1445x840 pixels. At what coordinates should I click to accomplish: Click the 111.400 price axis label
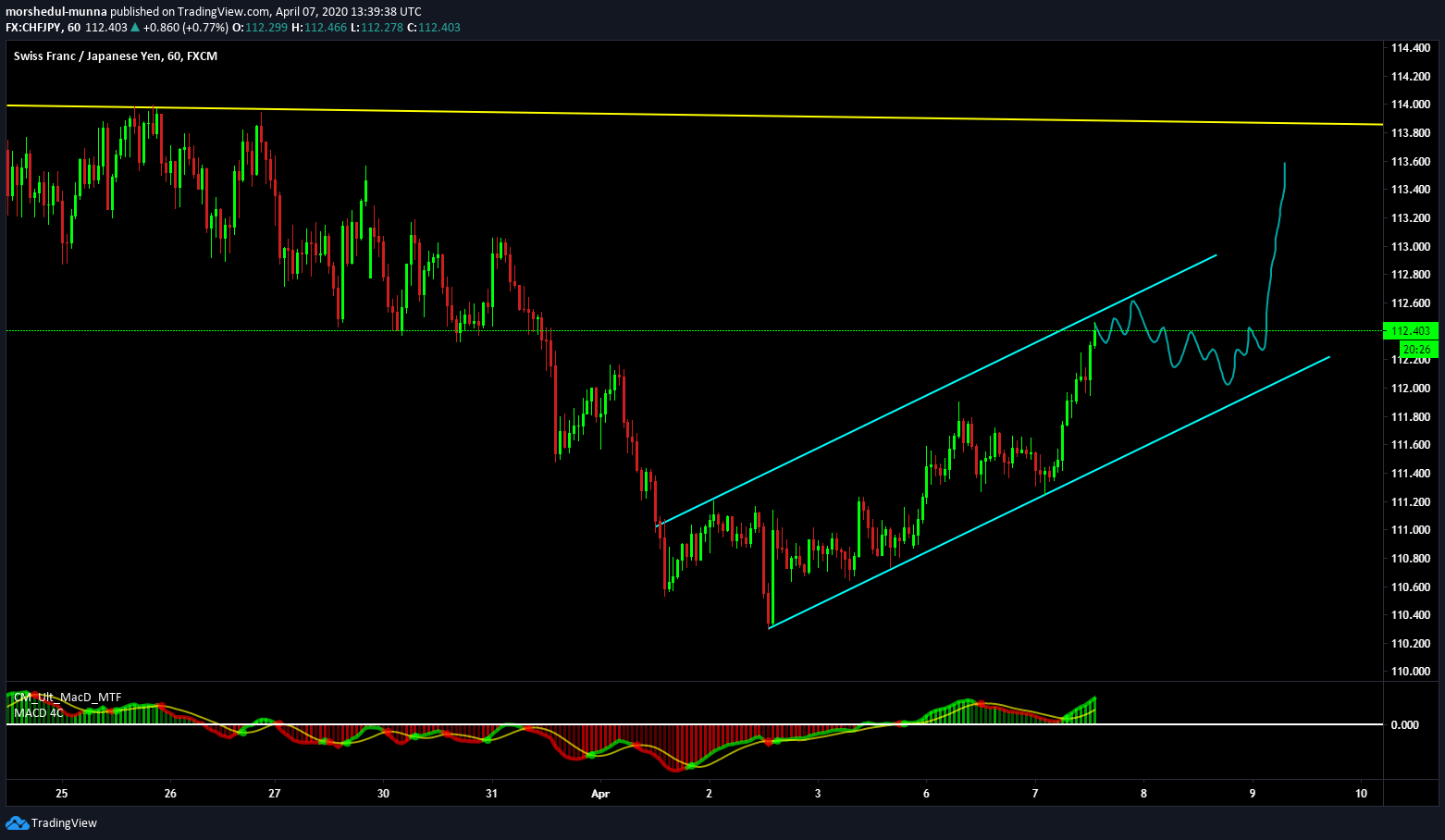1410,474
